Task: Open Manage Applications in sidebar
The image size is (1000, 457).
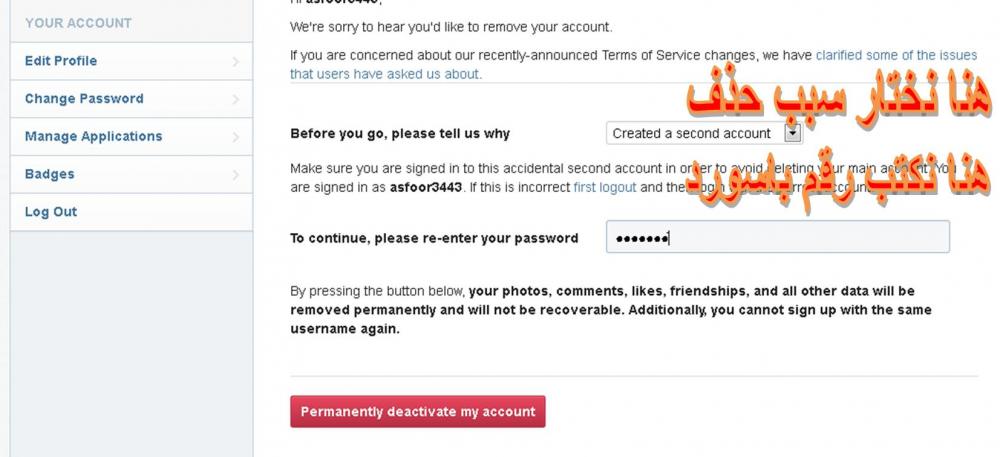Action: (93, 137)
